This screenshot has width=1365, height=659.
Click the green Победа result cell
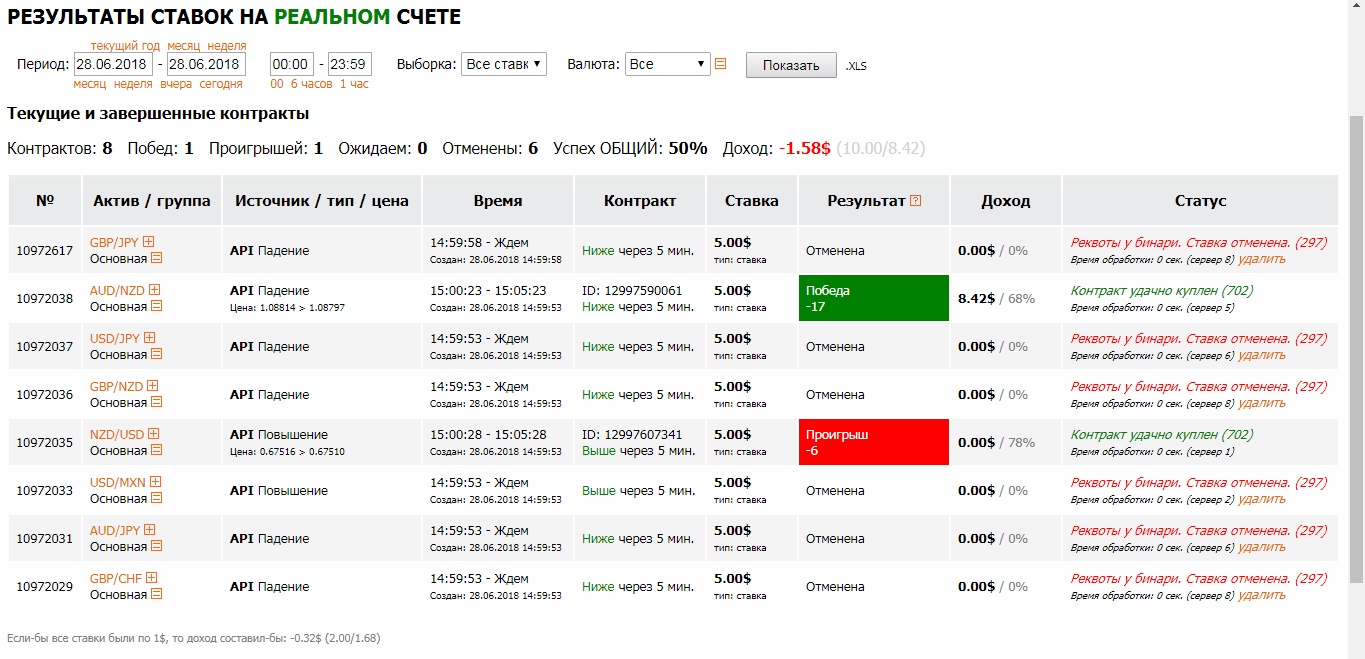pos(874,298)
